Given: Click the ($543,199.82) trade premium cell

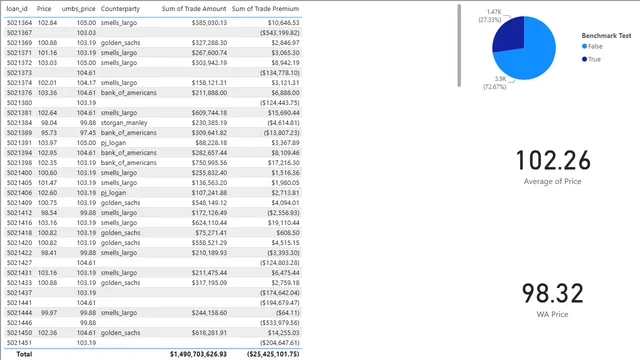Looking at the screenshot, I should (280, 33).
